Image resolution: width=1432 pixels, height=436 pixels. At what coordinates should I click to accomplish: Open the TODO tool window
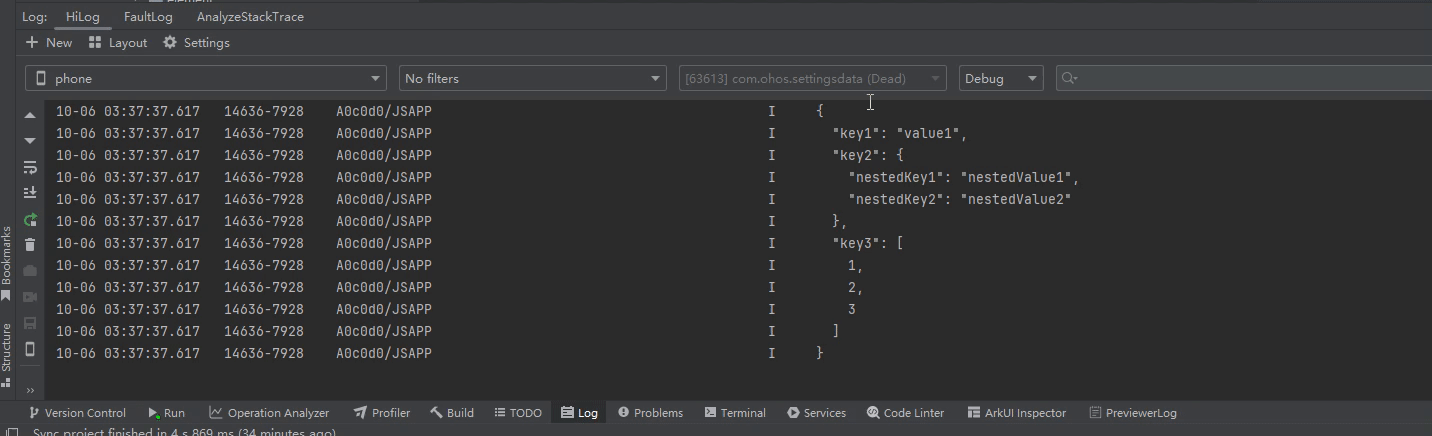point(517,412)
